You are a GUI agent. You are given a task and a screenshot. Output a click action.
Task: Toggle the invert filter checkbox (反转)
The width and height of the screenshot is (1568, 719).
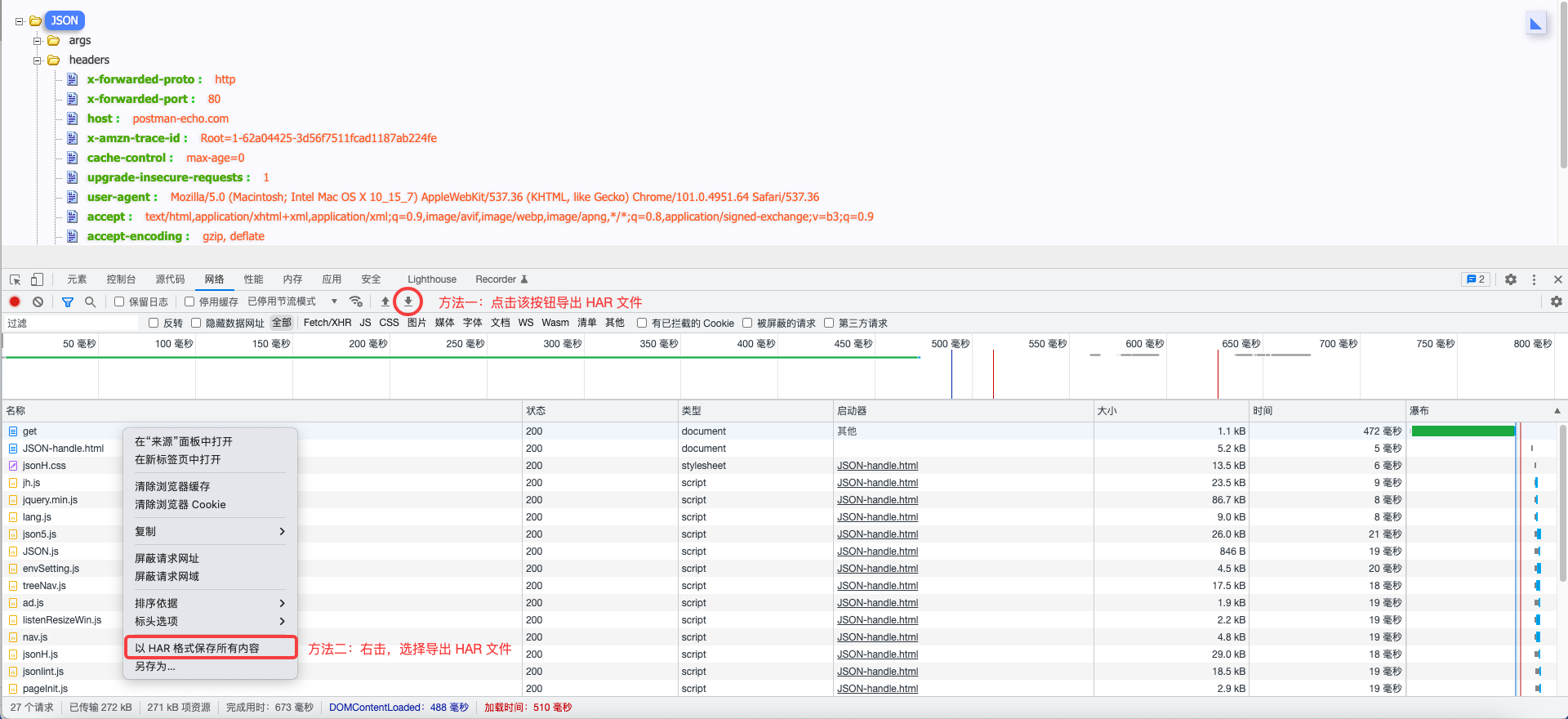[154, 323]
